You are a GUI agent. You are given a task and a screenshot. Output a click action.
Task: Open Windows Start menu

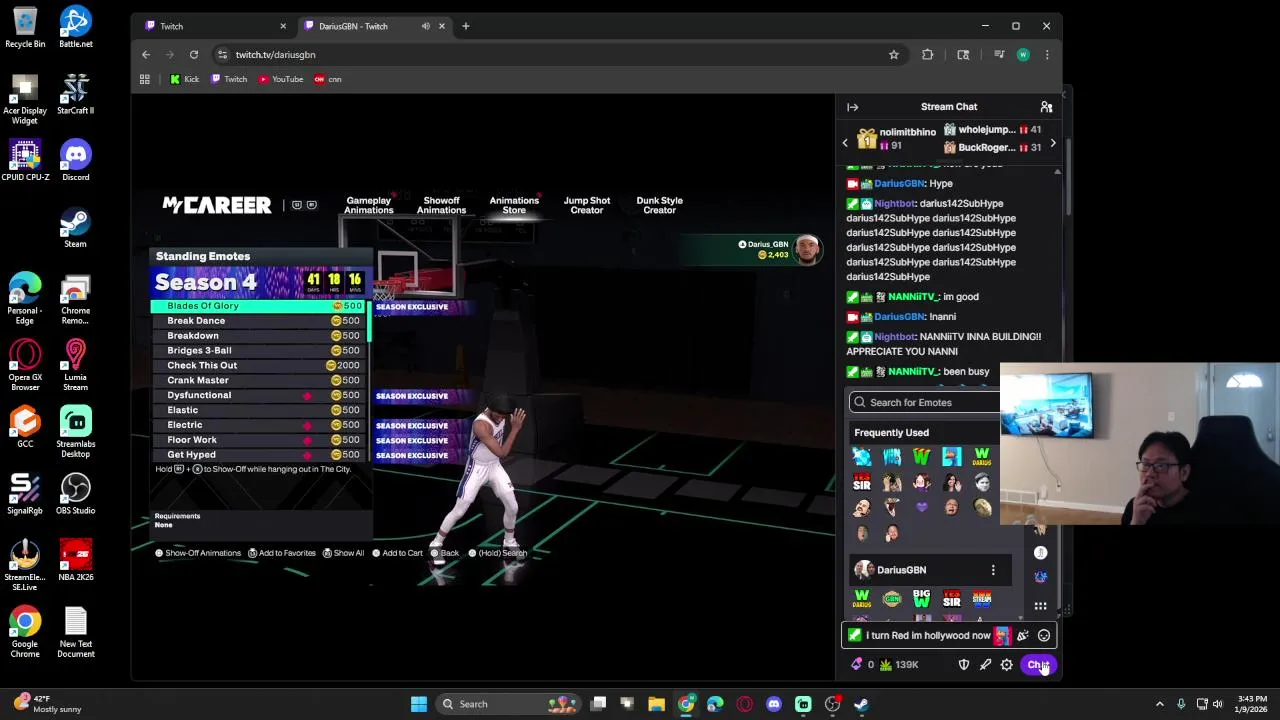coord(419,704)
